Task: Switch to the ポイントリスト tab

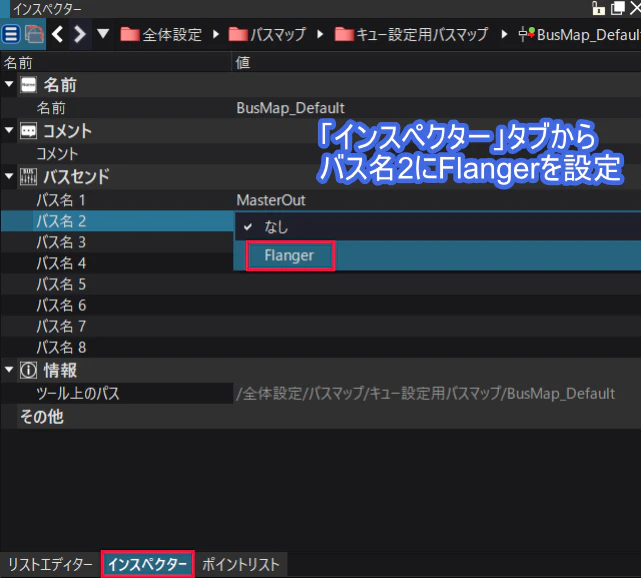Action: pyautogui.click(x=241, y=565)
